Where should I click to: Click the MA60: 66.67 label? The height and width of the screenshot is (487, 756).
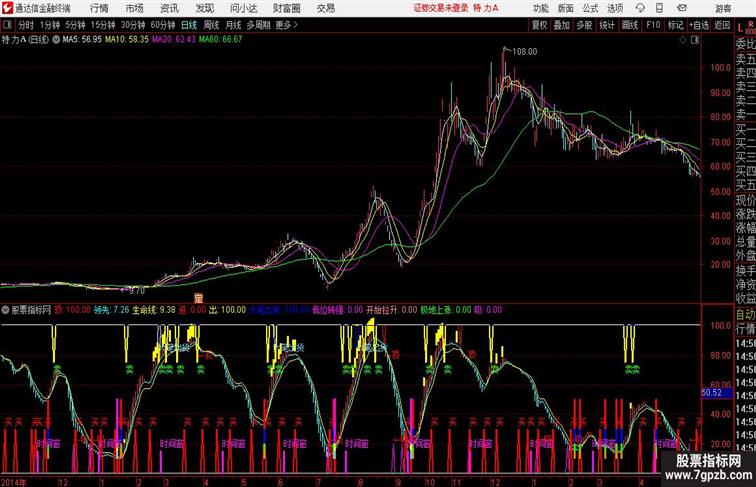point(220,40)
